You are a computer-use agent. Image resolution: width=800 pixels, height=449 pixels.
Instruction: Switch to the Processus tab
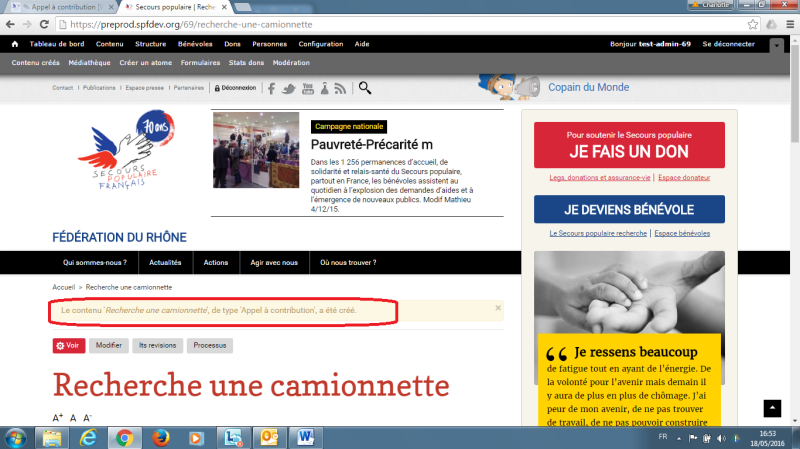pos(210,345)
